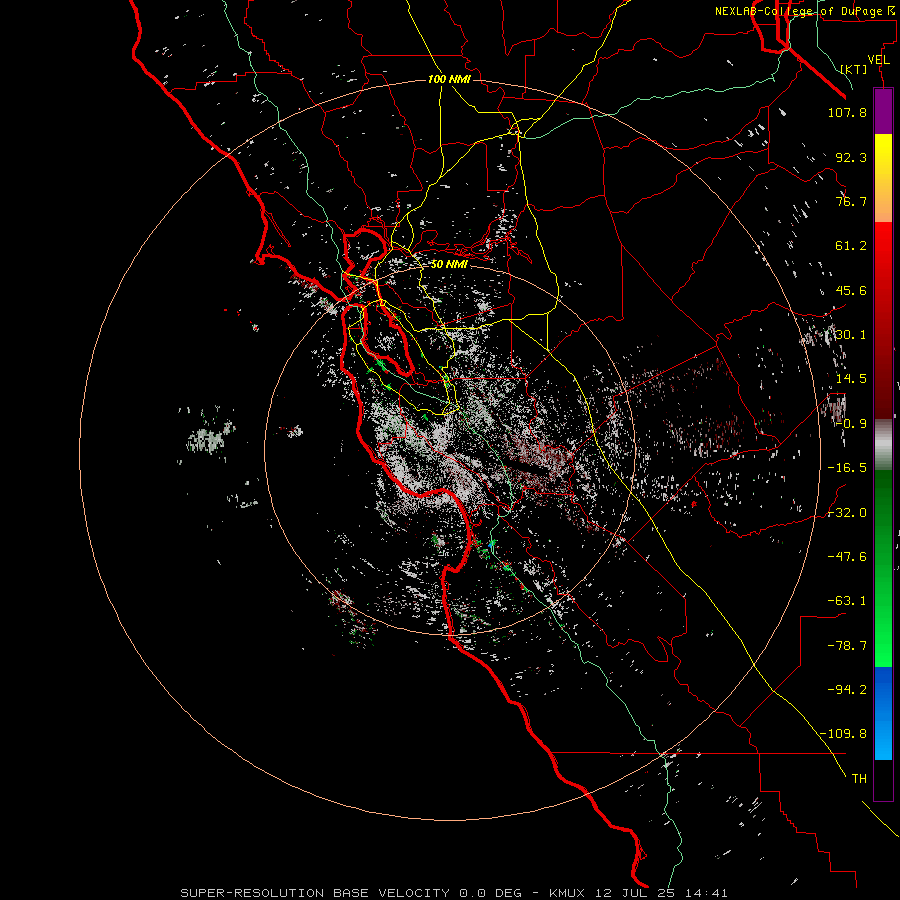Click the 30.1 velocity scale value
The width and height of the screenshot is (900, 900).
point(851,335)
